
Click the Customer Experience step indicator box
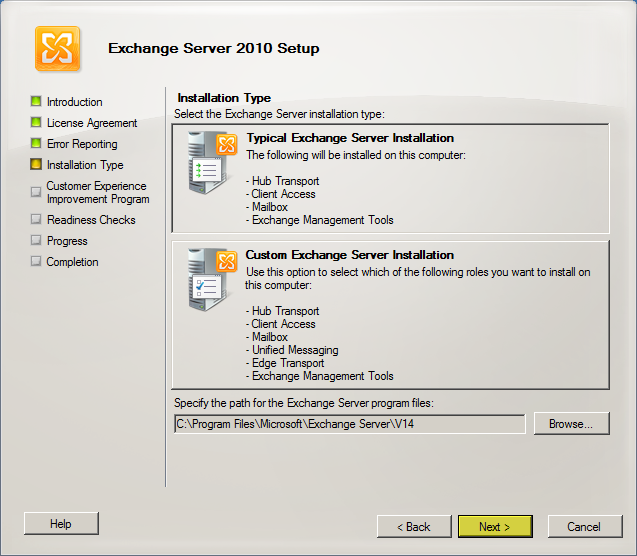[x=36, y=192]
